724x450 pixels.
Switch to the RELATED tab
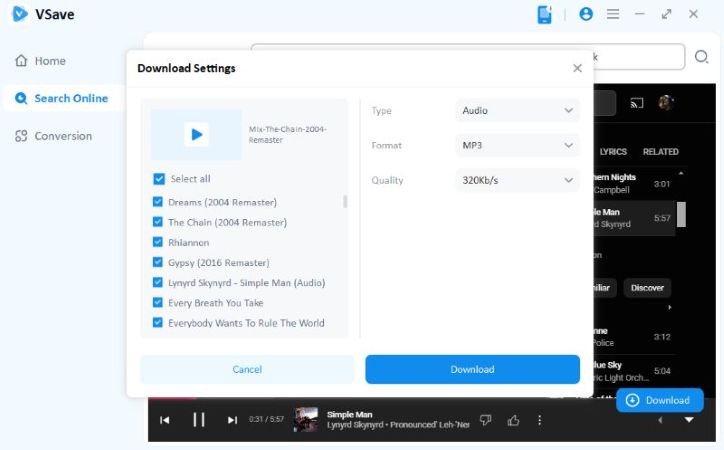(x=661, y=152)
